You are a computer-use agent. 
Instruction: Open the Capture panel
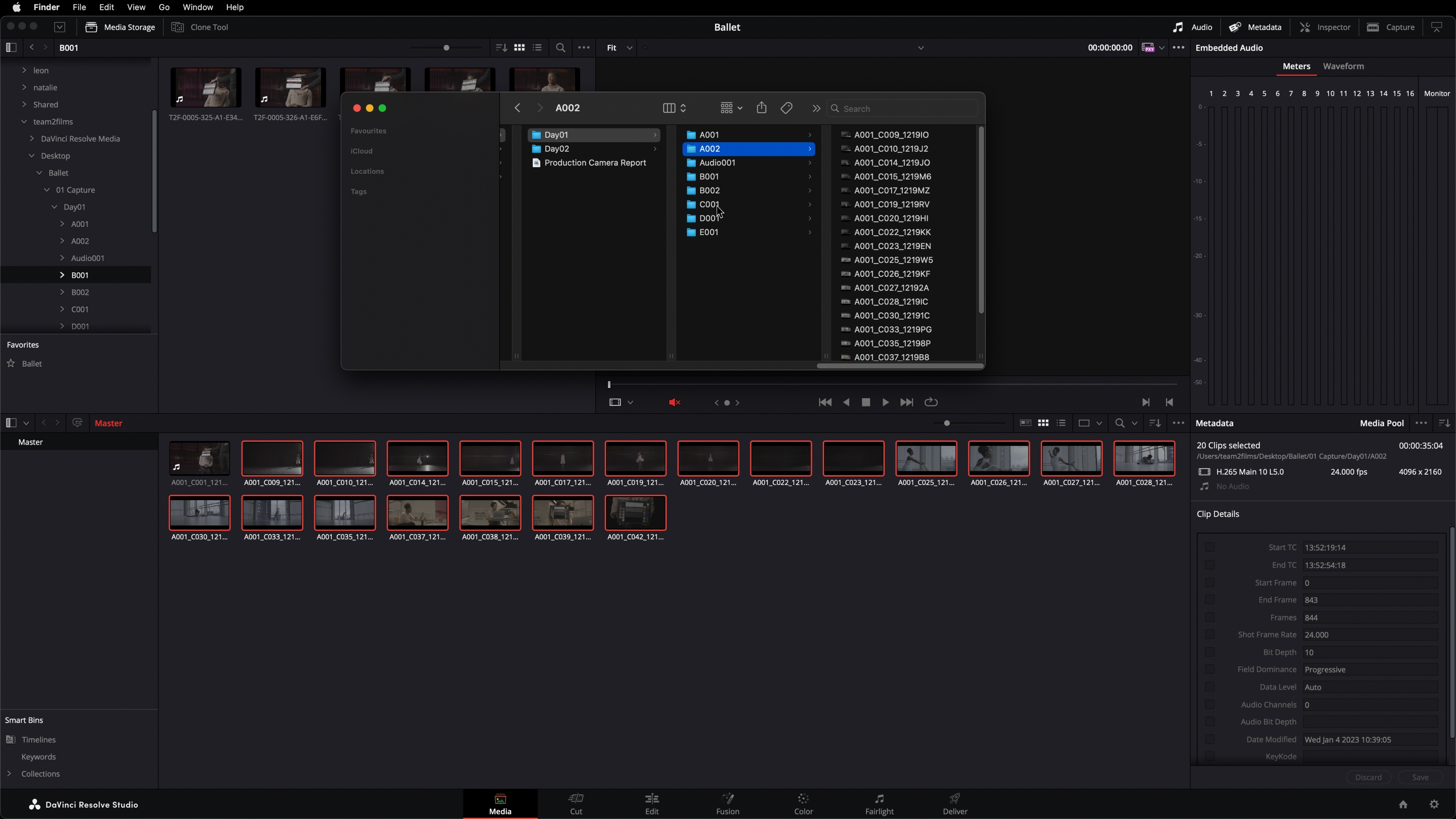tap(1390, 27)
